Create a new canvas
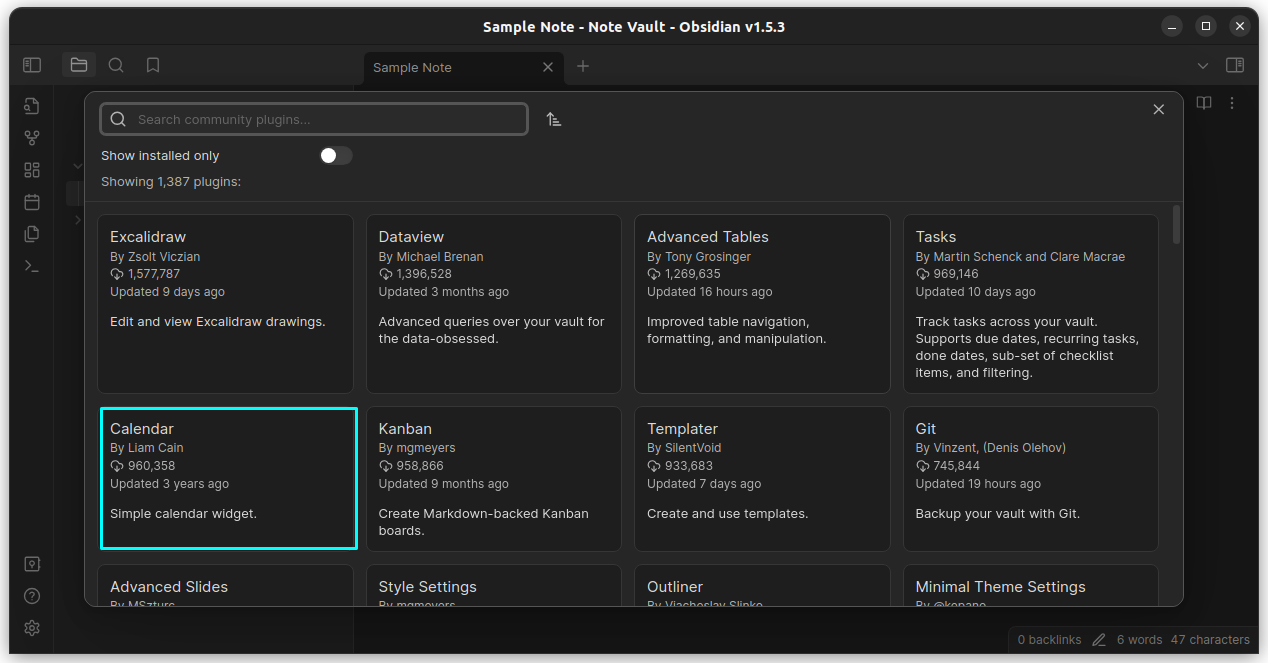This screenshot has height=663, width=1268. 32,169
